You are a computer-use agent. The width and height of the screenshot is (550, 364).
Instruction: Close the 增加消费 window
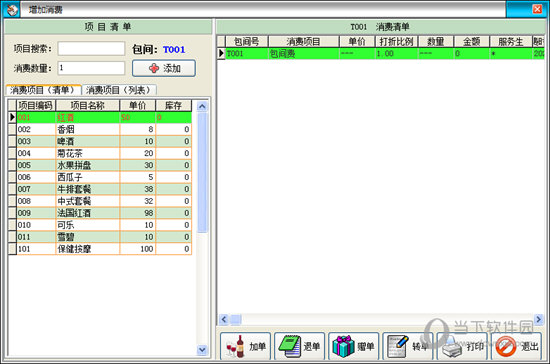tap(537, 9)
